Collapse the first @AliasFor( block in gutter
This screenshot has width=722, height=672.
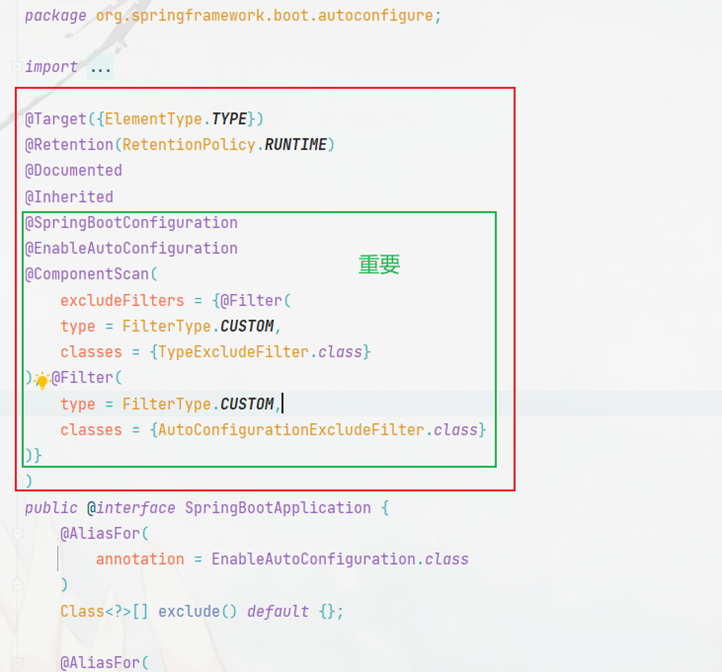pyautogui.click(x=17, y=535)
